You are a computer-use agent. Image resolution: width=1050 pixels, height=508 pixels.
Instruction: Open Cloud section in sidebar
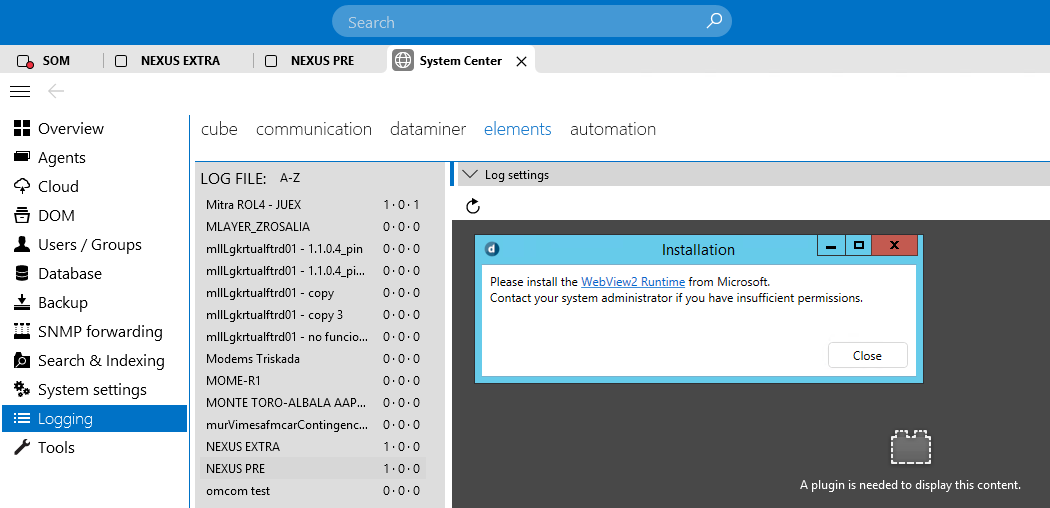58,187
